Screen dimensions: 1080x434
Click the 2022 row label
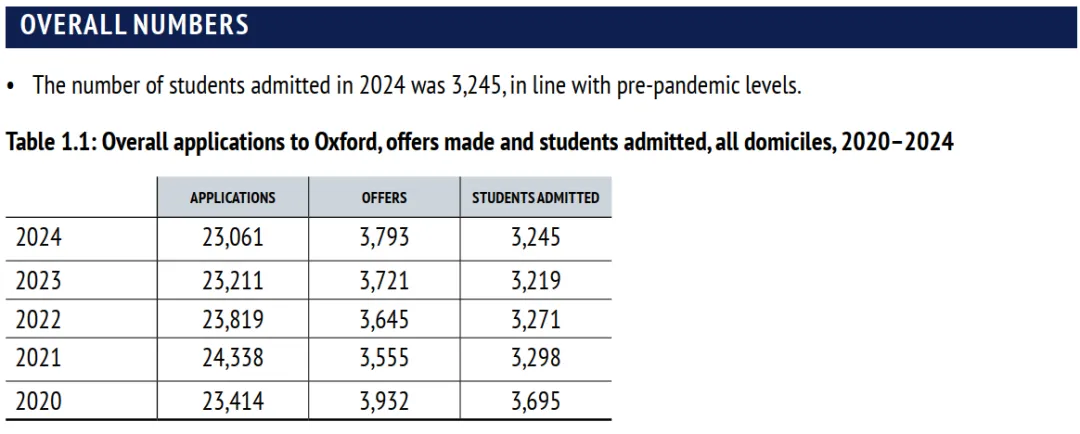(x=39, y=320)
